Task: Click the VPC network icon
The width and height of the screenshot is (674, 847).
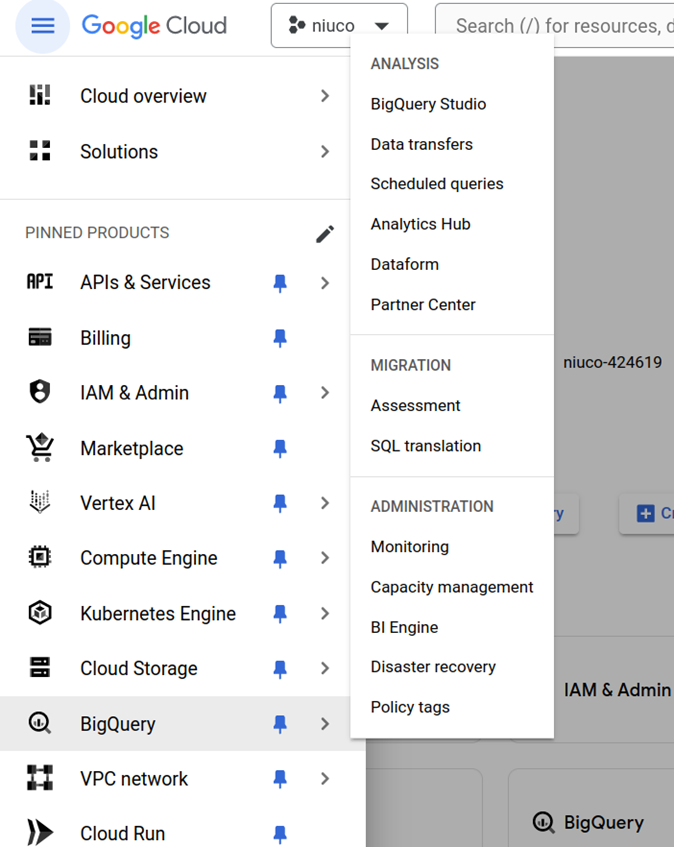Action: (40, 778)
